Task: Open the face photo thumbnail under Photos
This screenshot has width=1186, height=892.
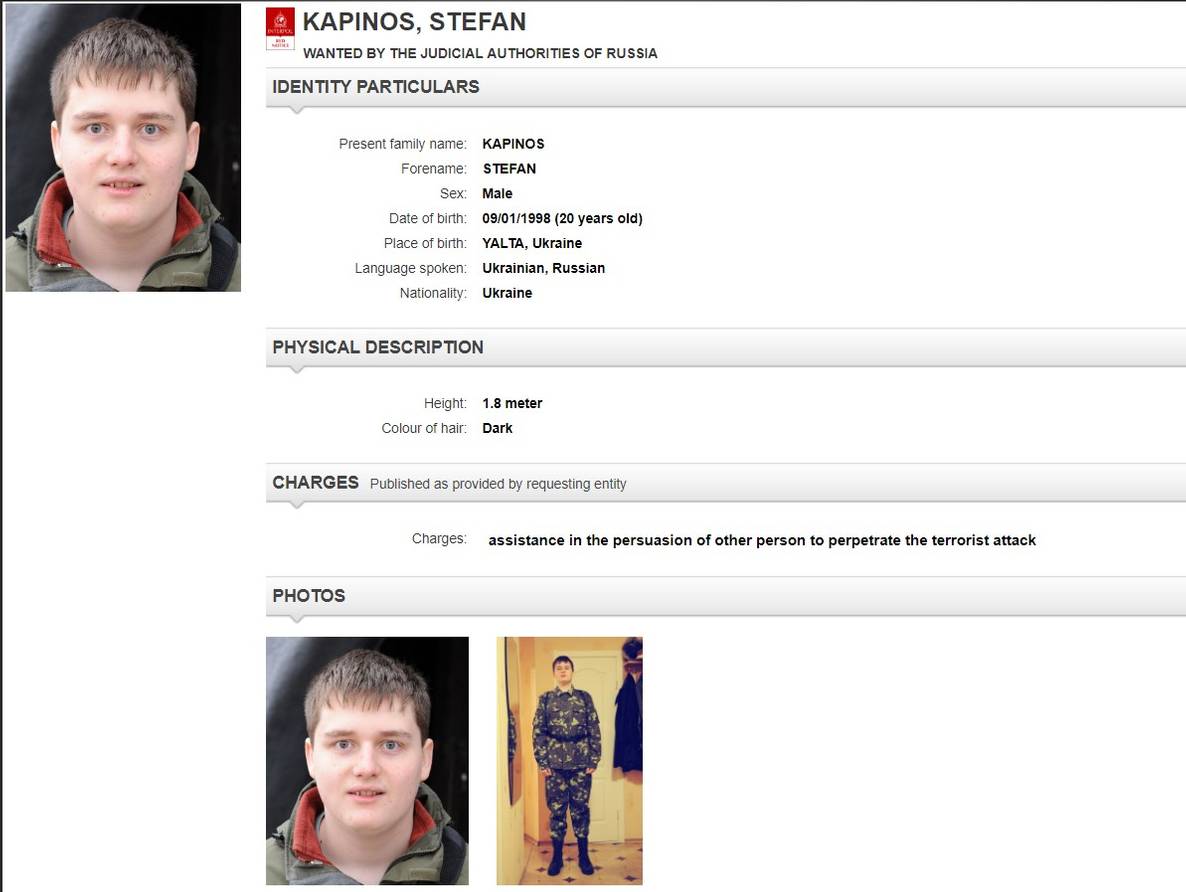Action: pyautogui.click(x=368, y=760)
